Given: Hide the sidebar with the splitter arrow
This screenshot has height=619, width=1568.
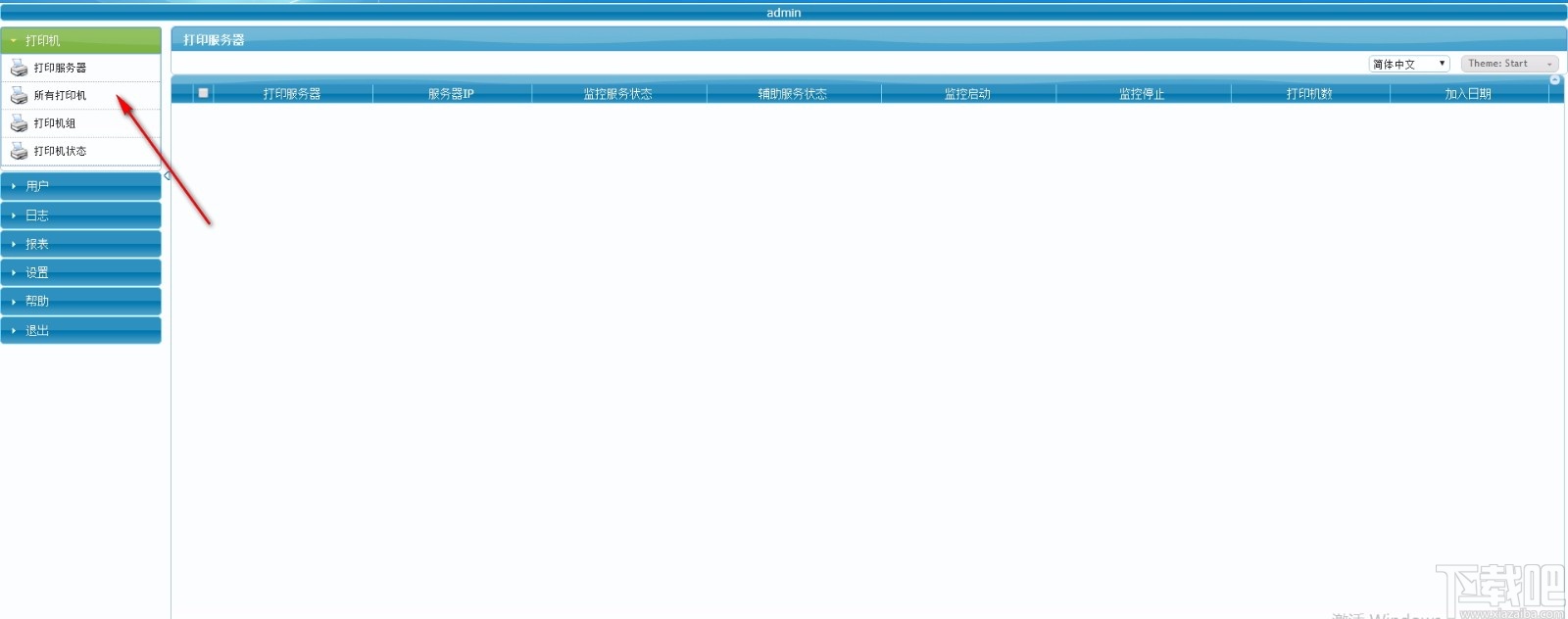Looking at the screenshot, I should click(x=167, y=176).
